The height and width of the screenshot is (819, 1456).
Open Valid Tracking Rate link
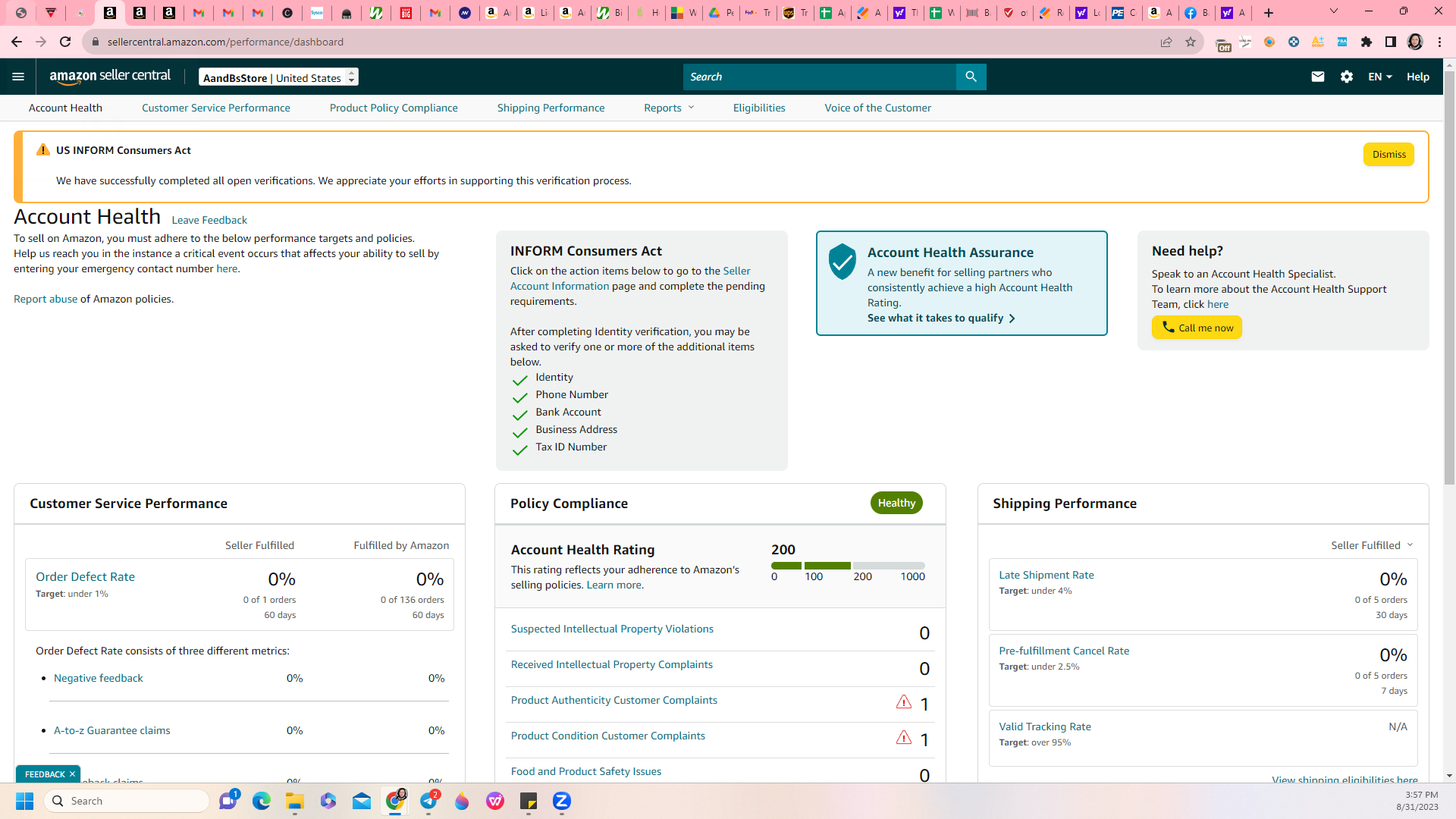point(1045,726)
